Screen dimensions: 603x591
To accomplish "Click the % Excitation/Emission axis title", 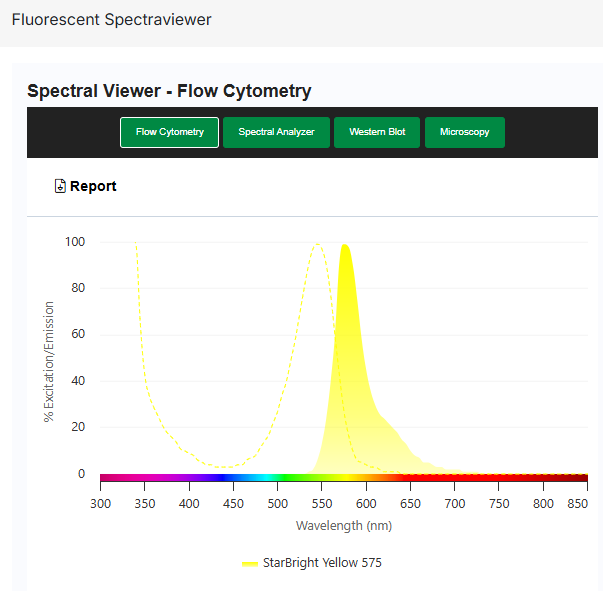I will click(x=49, y=358).
